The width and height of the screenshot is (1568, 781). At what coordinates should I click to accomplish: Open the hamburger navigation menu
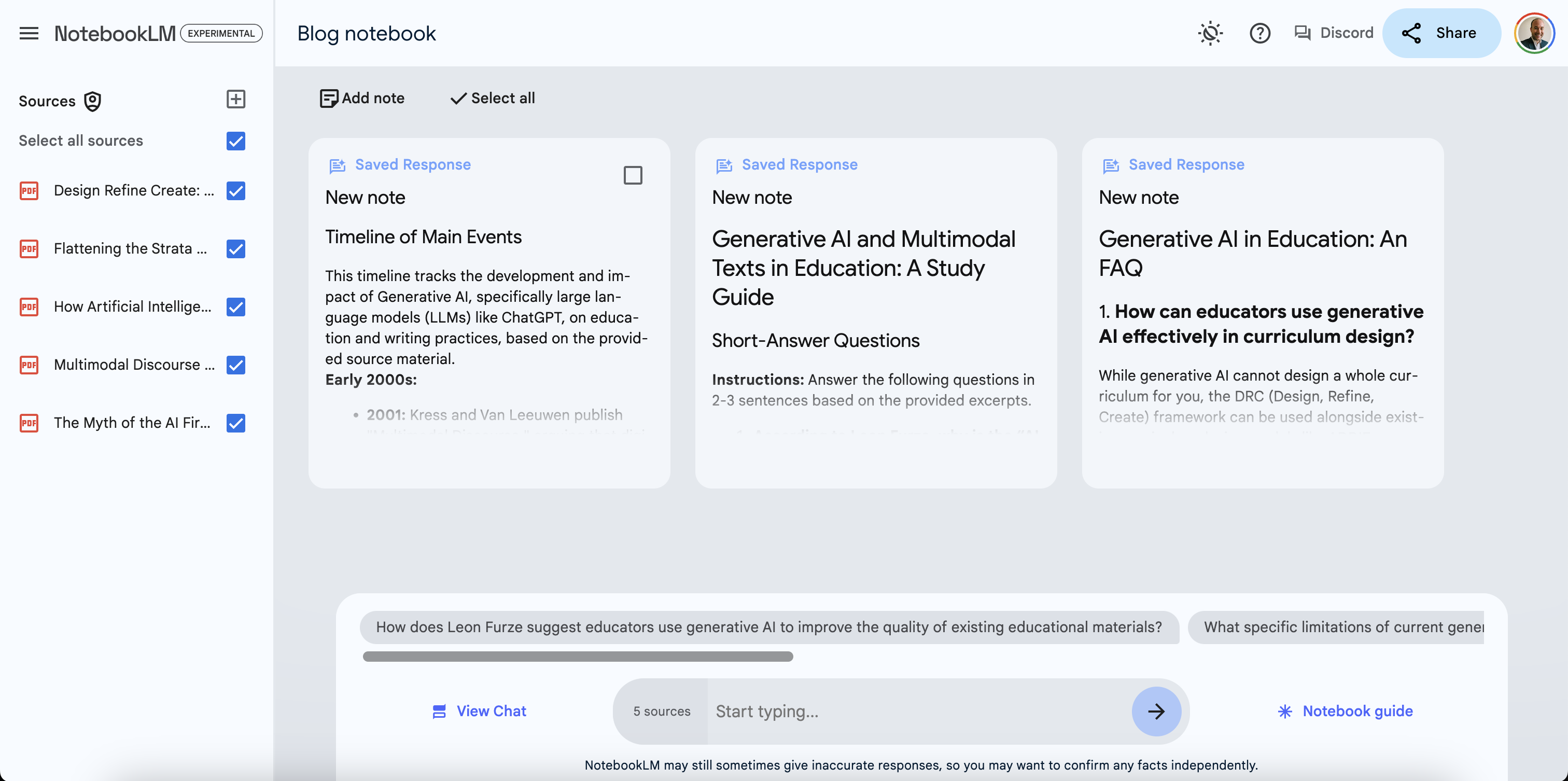(x=29, y=33)
